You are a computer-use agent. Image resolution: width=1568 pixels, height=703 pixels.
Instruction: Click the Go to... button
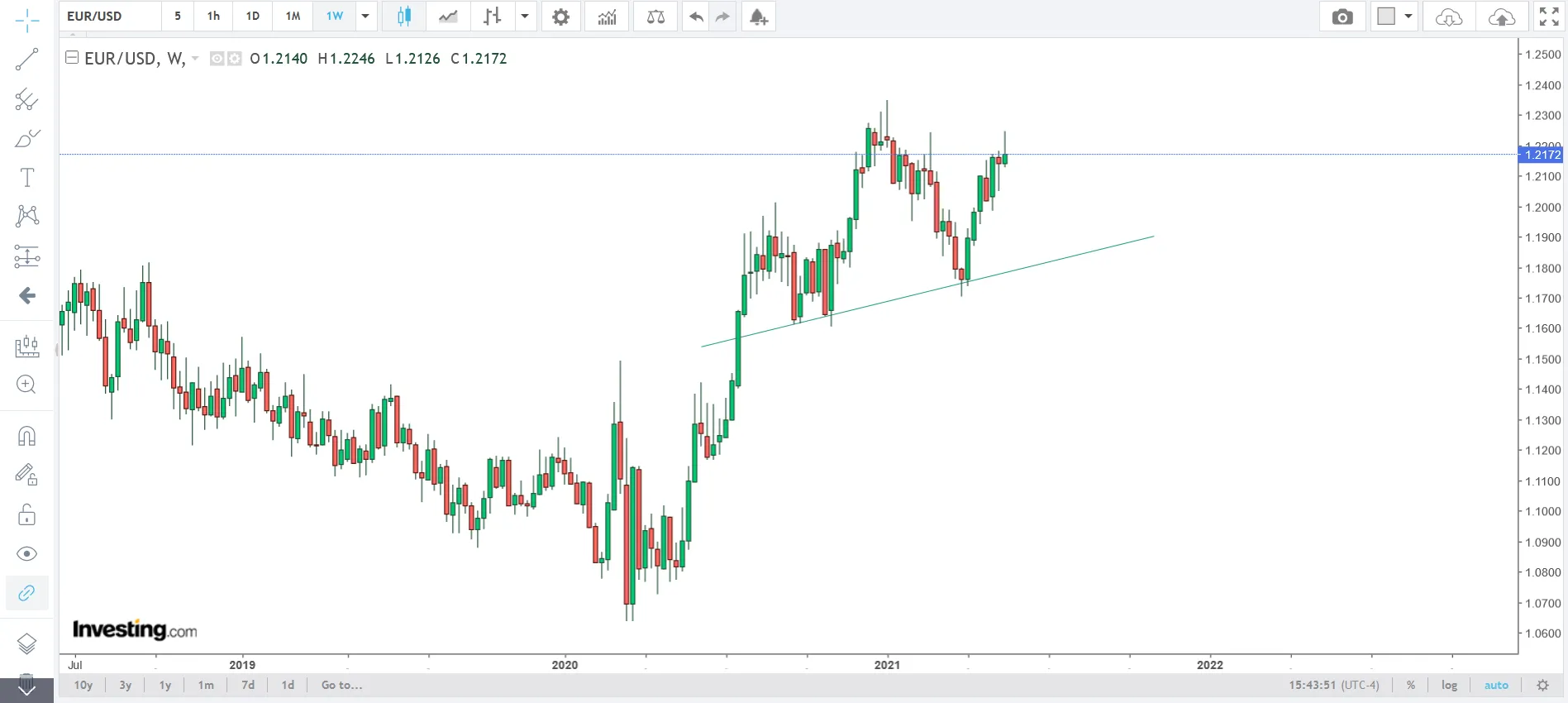tap(341, 685)
